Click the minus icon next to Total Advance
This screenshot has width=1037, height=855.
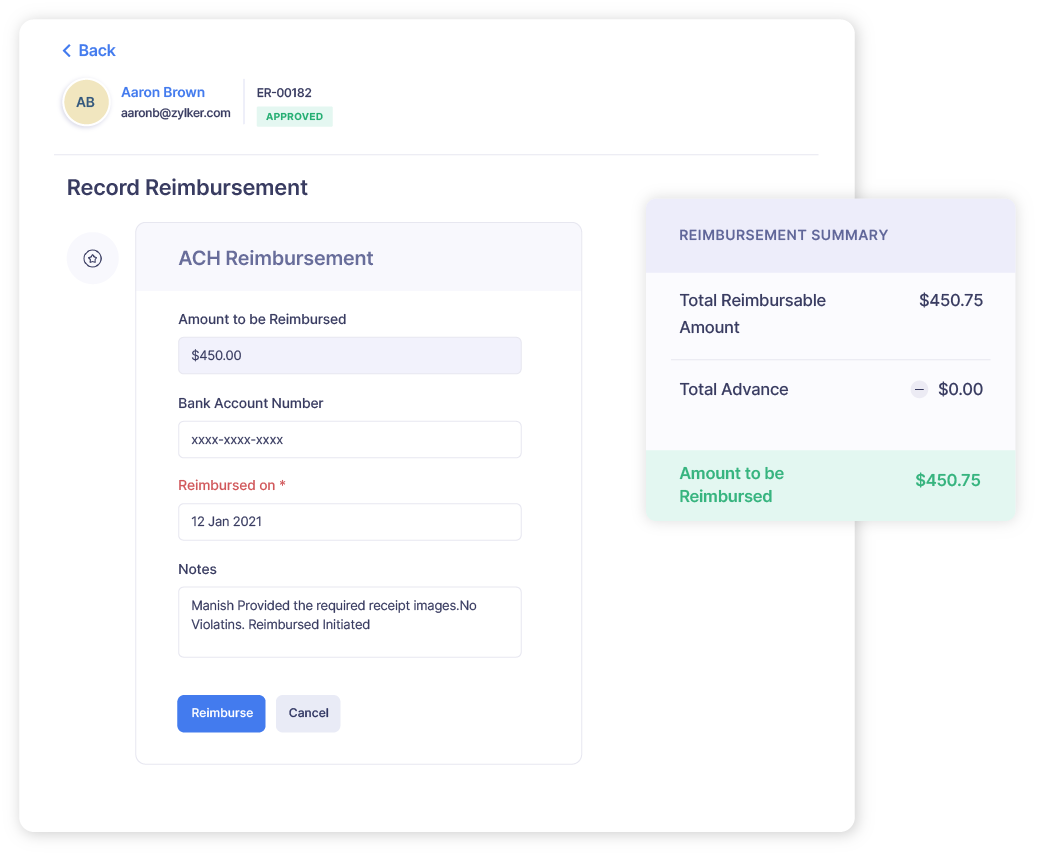[x=919, y=390]
